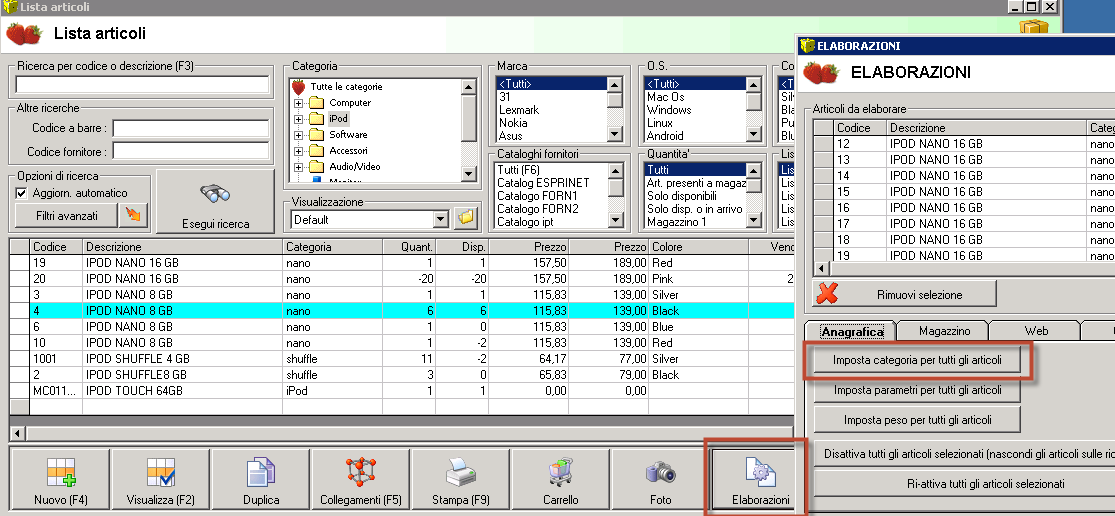Click the folder icon next to Visualizzazione
Image resolution: width=1115 pixels, height=516 pixels.
click(x=465, y=219)
